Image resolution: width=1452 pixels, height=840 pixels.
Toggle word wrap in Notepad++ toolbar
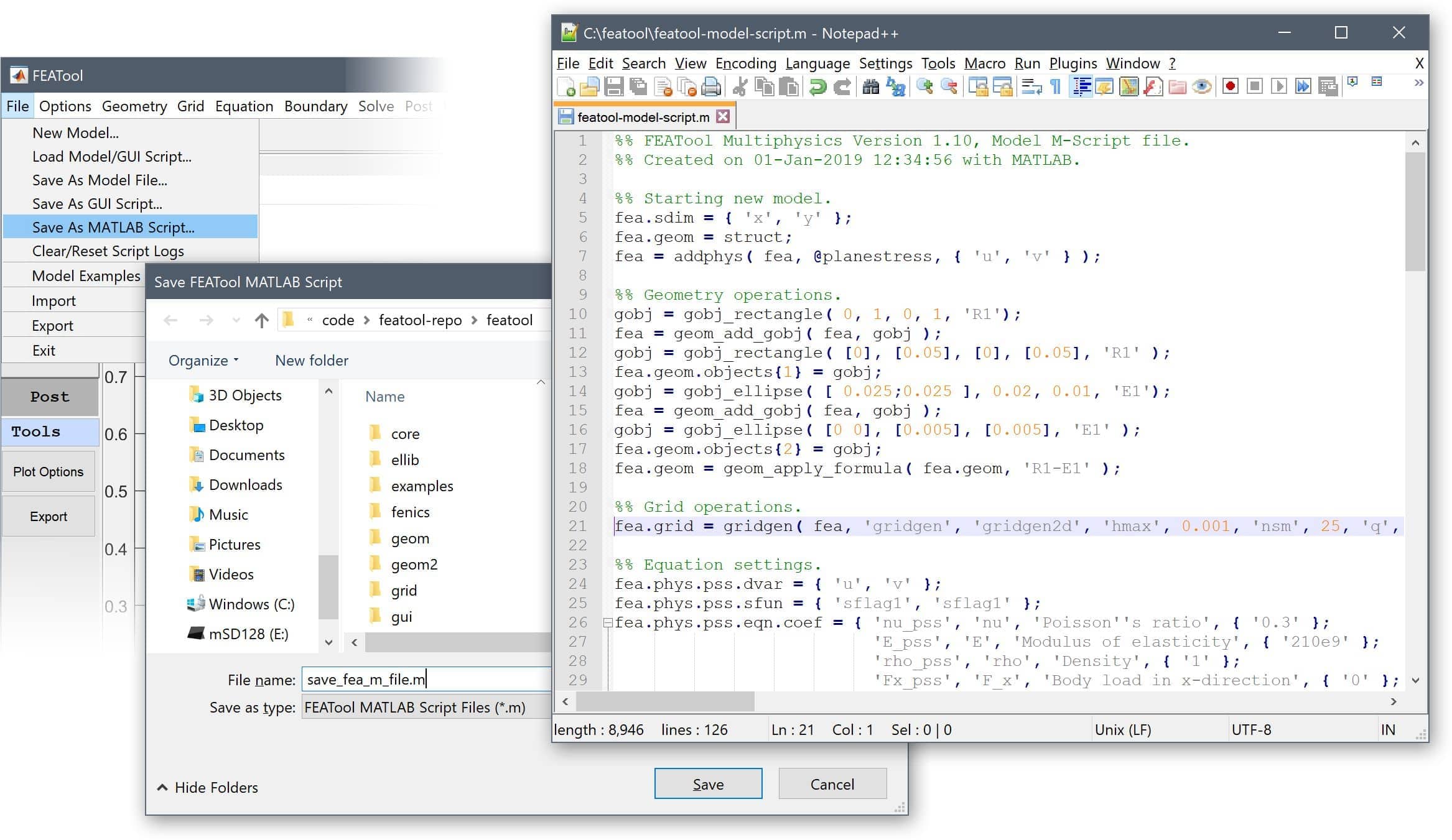point(1031,87)
